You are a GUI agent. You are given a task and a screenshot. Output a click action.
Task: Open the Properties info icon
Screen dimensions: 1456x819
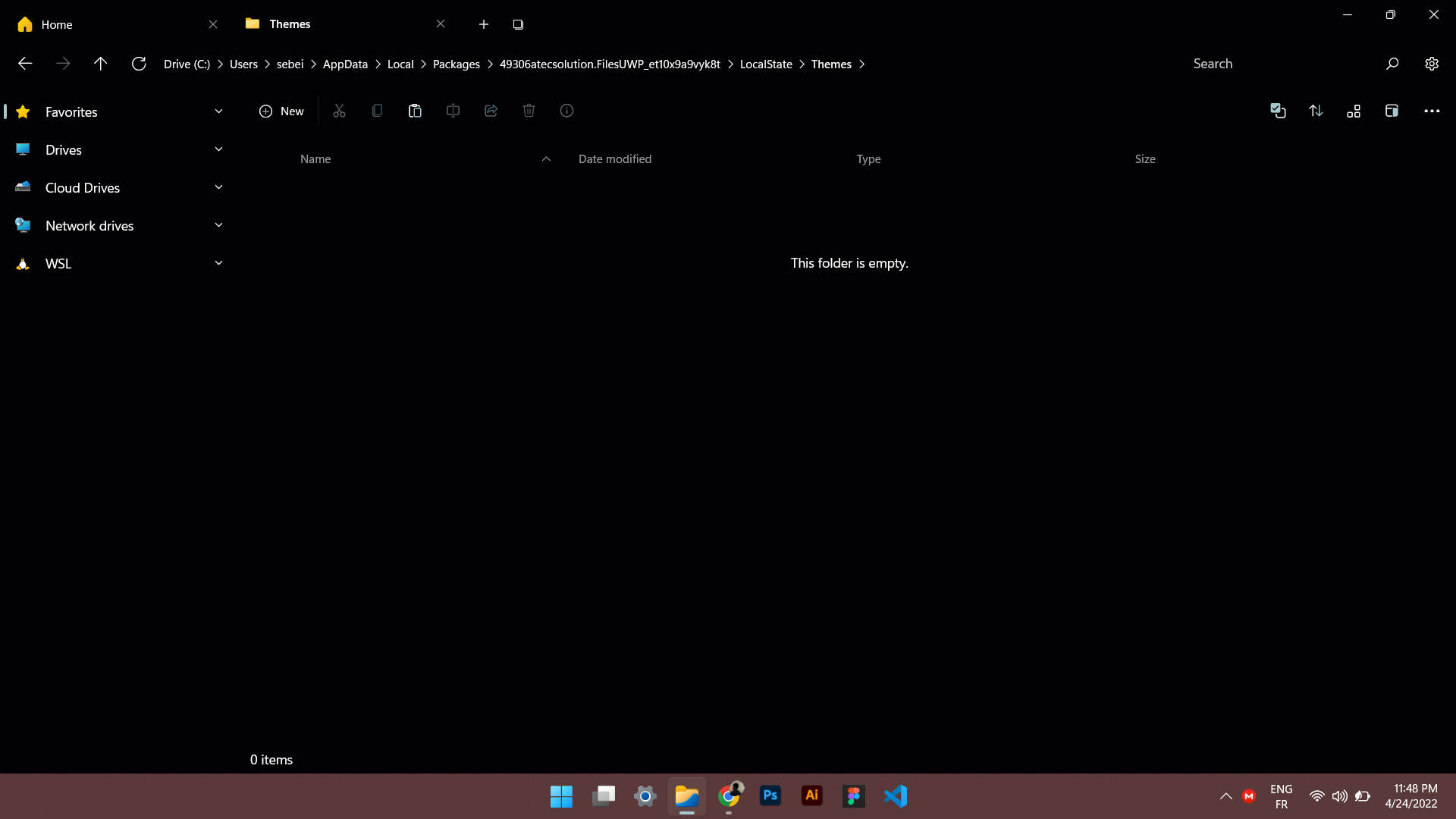coord(566,111)
